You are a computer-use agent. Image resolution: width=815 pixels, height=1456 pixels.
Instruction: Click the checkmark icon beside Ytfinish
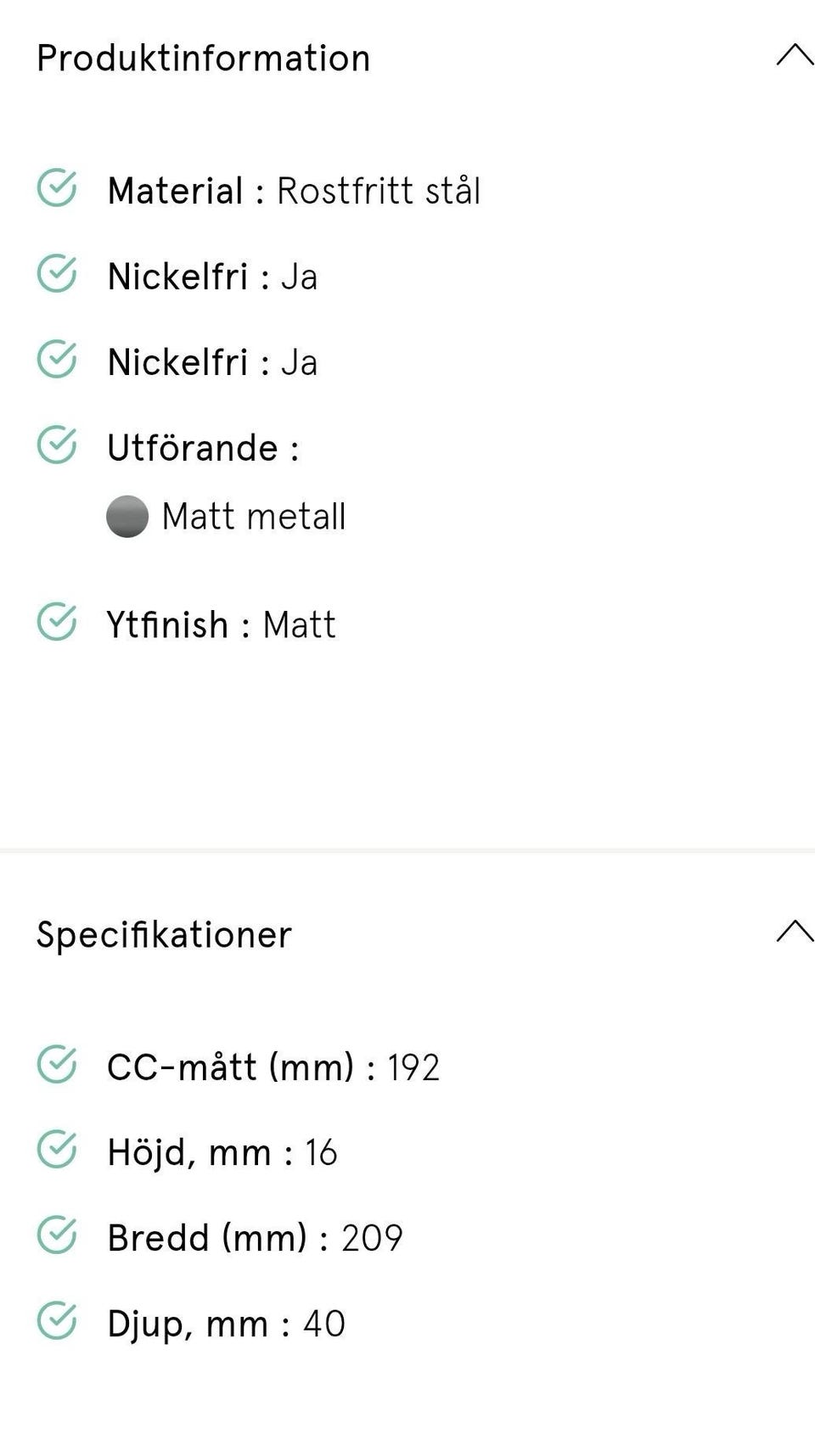(x=57, y=622)
